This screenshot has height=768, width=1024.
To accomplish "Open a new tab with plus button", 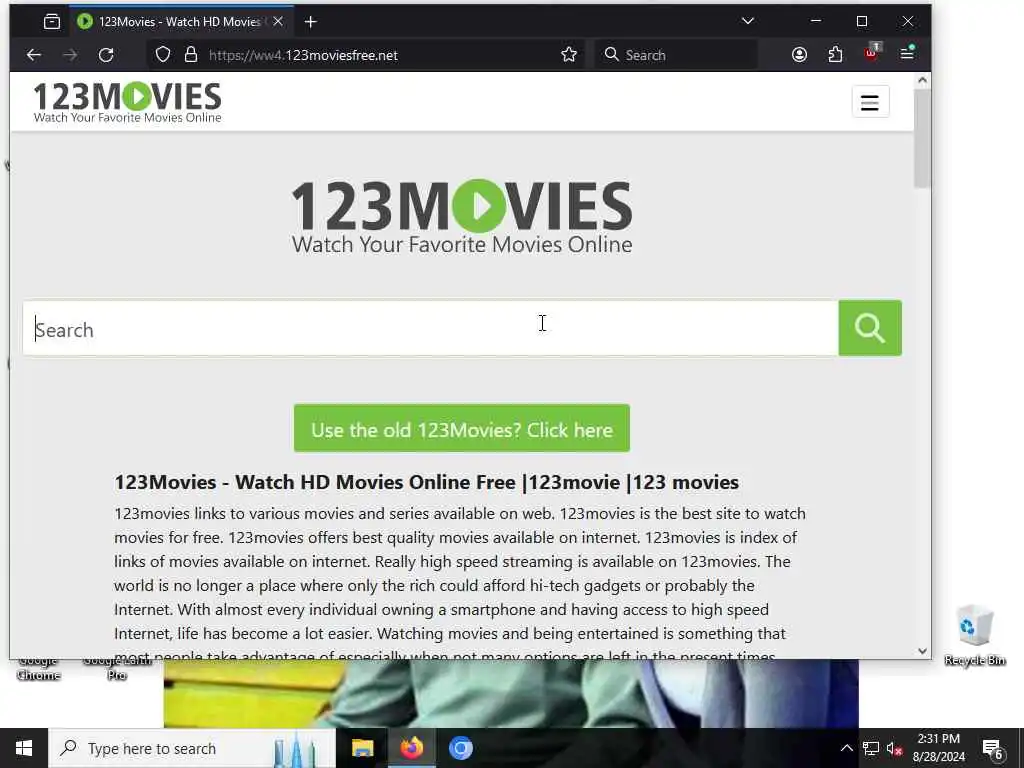I will point(311,22).
